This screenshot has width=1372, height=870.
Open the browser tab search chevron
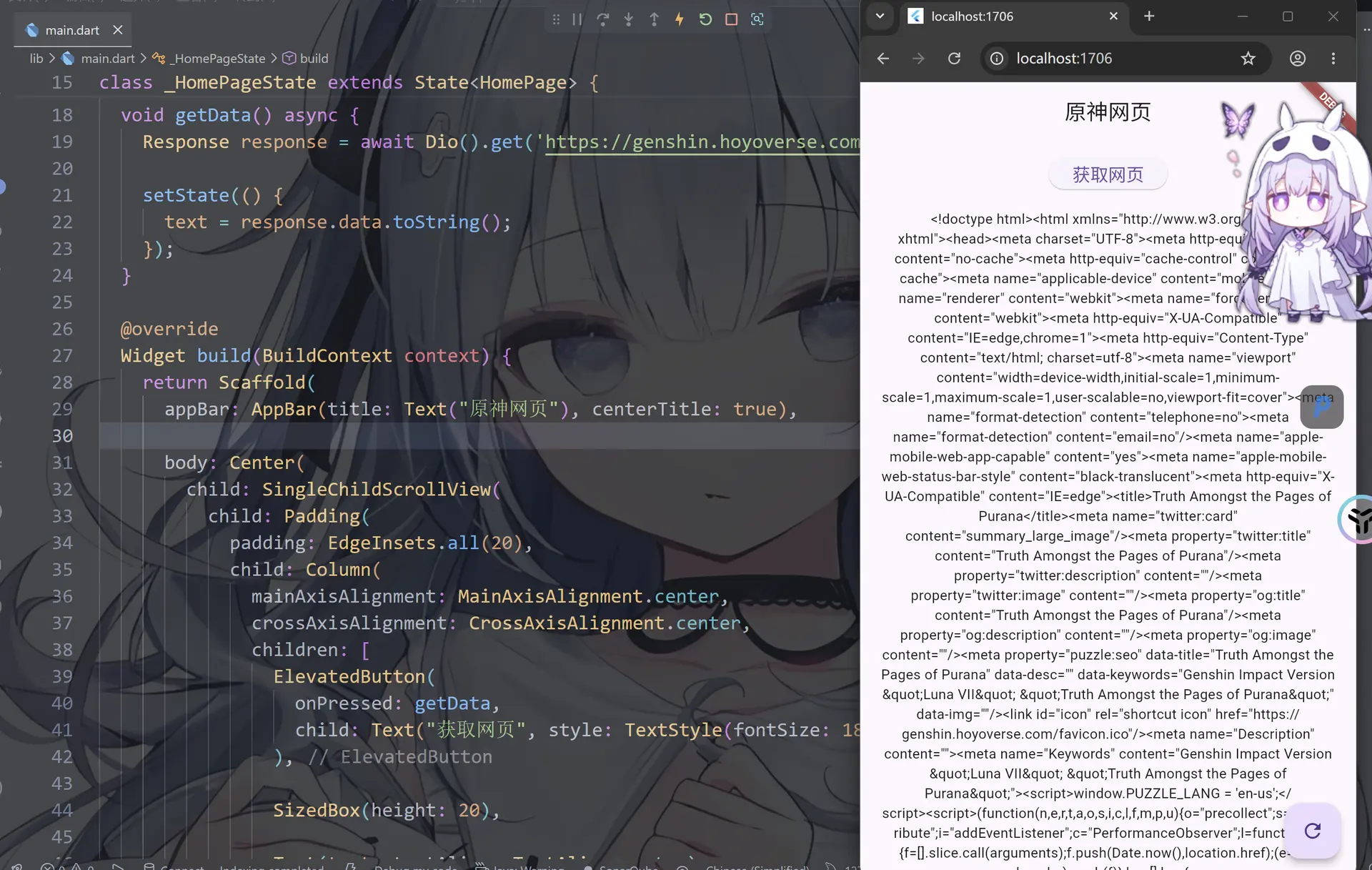pos(880,16)
